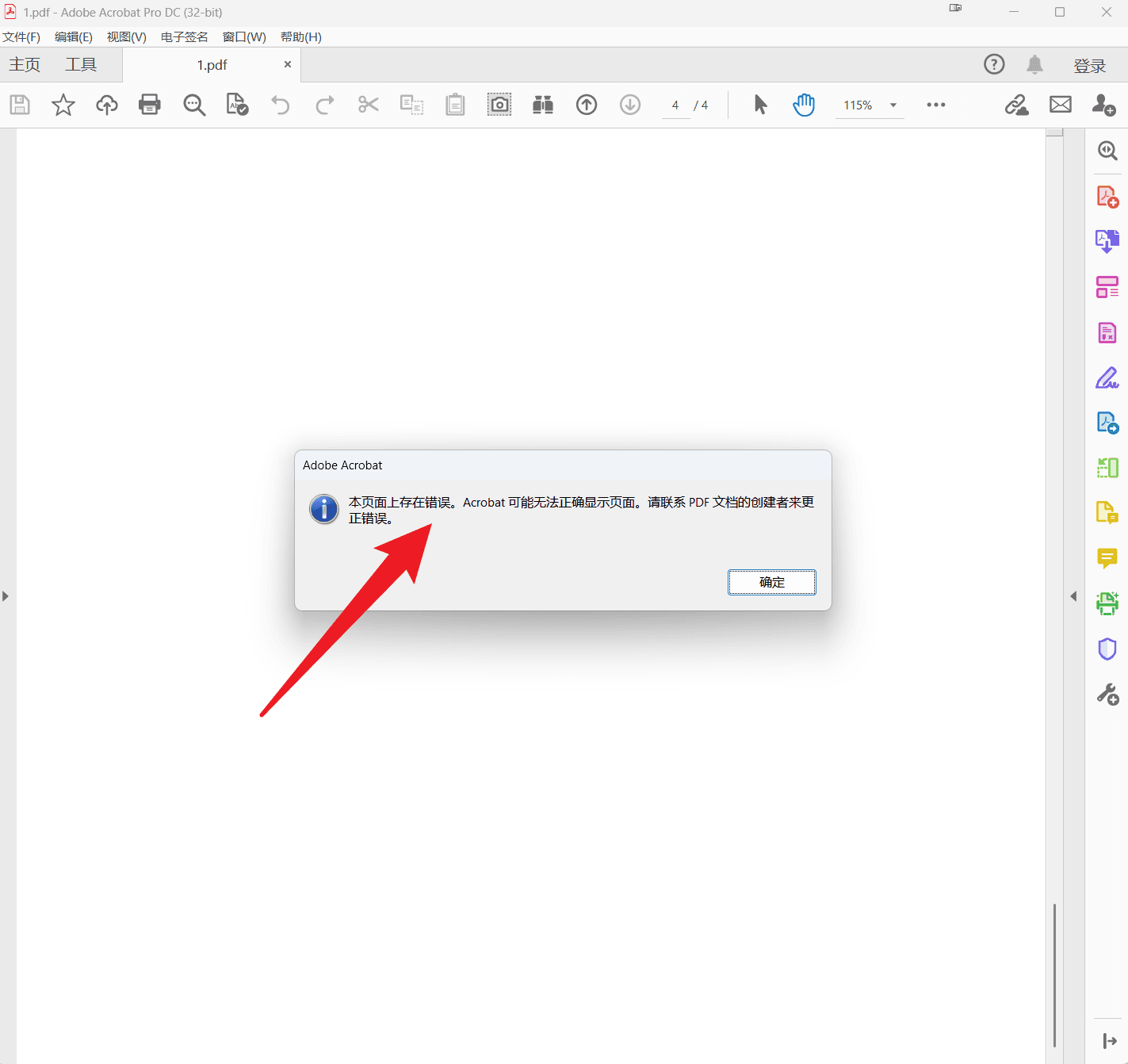Print the document with the printer icon

pyautogui.click(x=150, y=105)
